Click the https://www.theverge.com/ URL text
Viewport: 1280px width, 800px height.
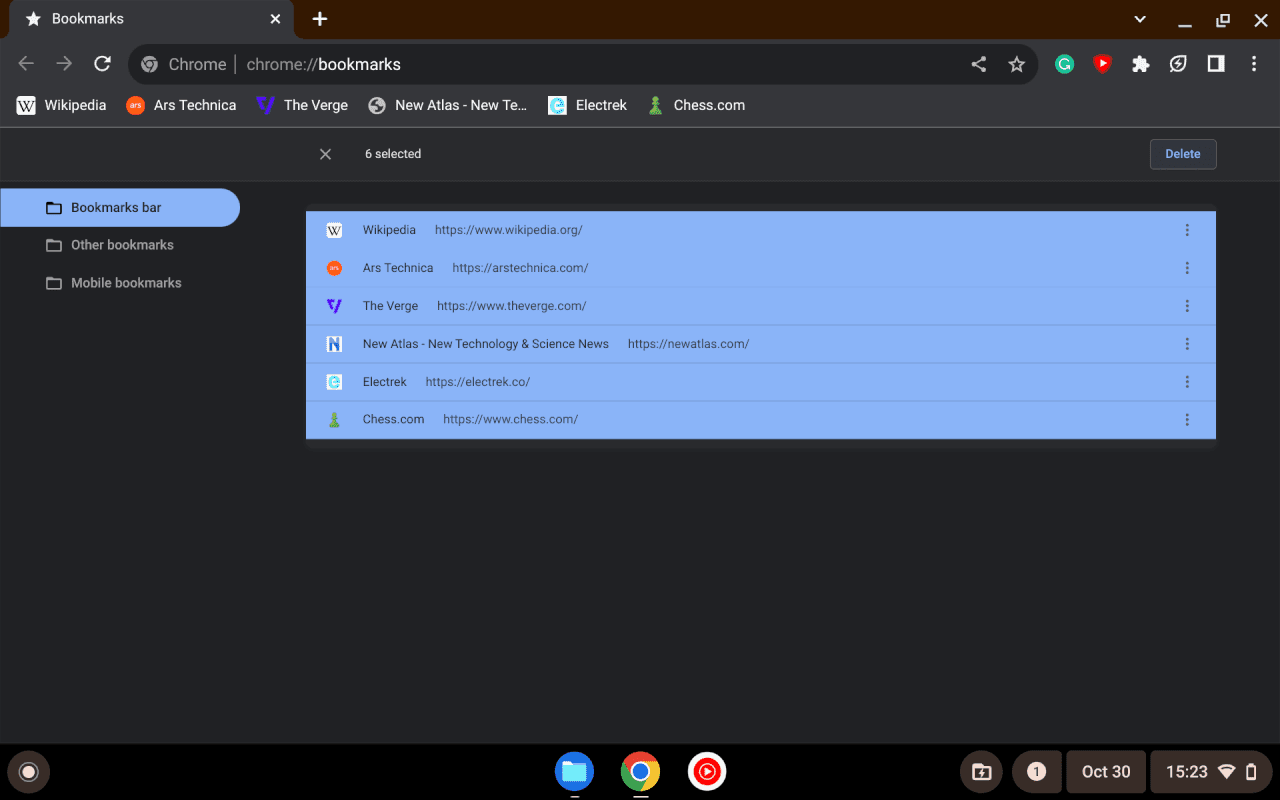tap(511, 306)
